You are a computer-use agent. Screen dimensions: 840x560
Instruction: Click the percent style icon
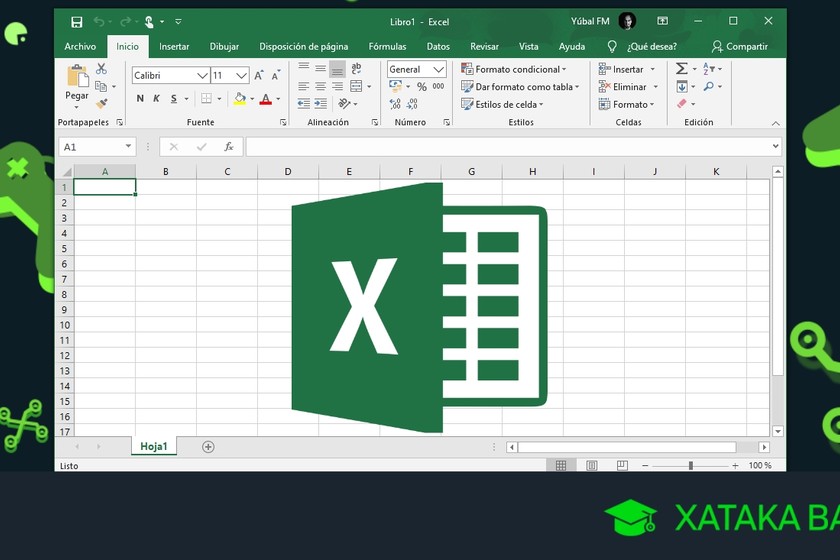(422, 87)
